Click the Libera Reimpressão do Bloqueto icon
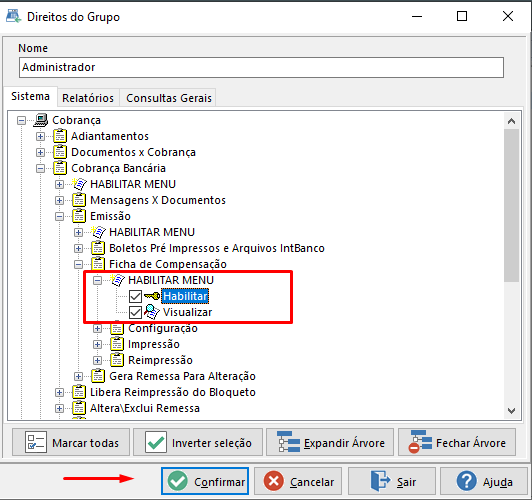The image size is (532, 500). 79,392
